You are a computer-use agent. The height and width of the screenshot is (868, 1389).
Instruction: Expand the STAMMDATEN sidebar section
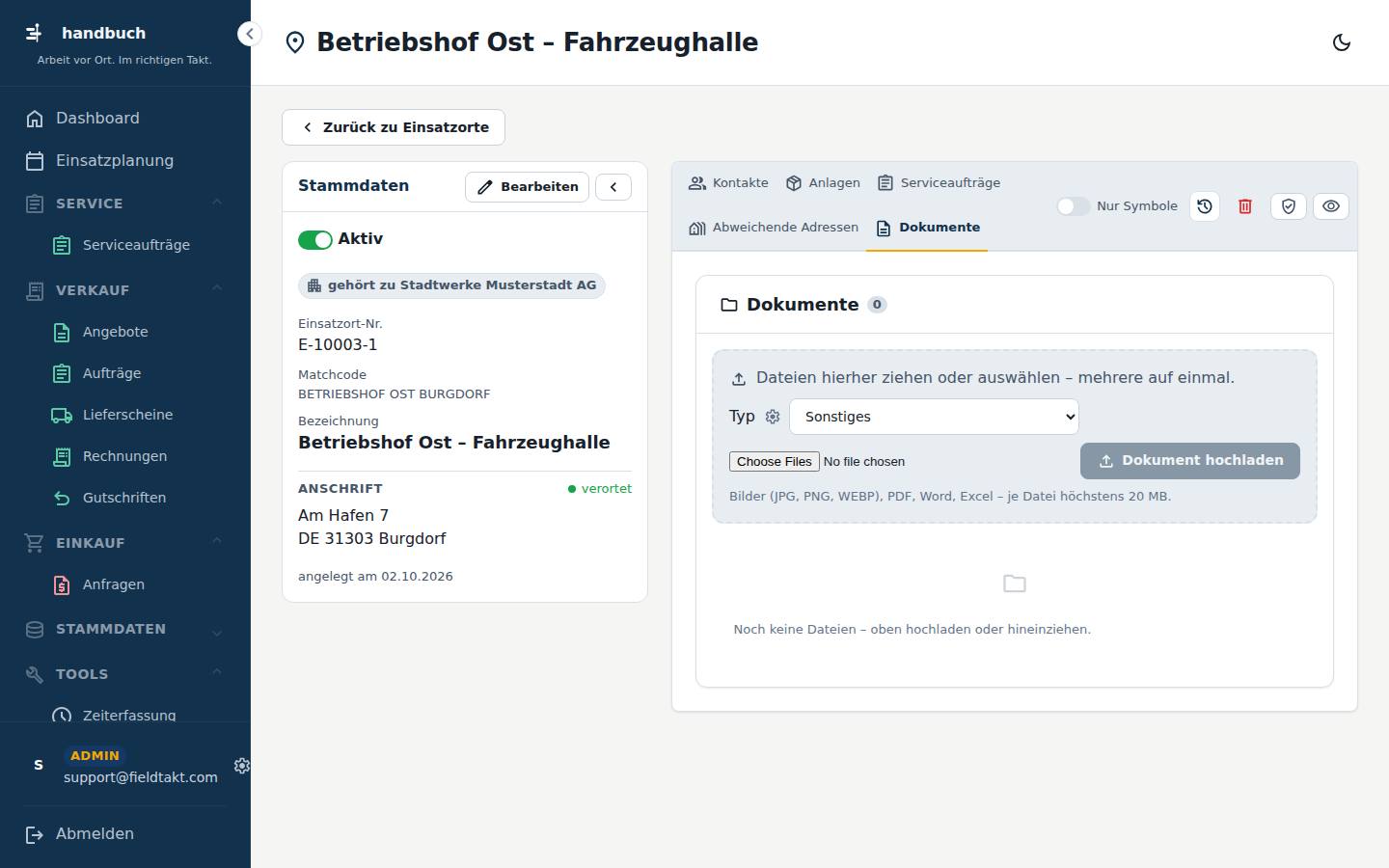pyautogui.click(x=125, y=630)
